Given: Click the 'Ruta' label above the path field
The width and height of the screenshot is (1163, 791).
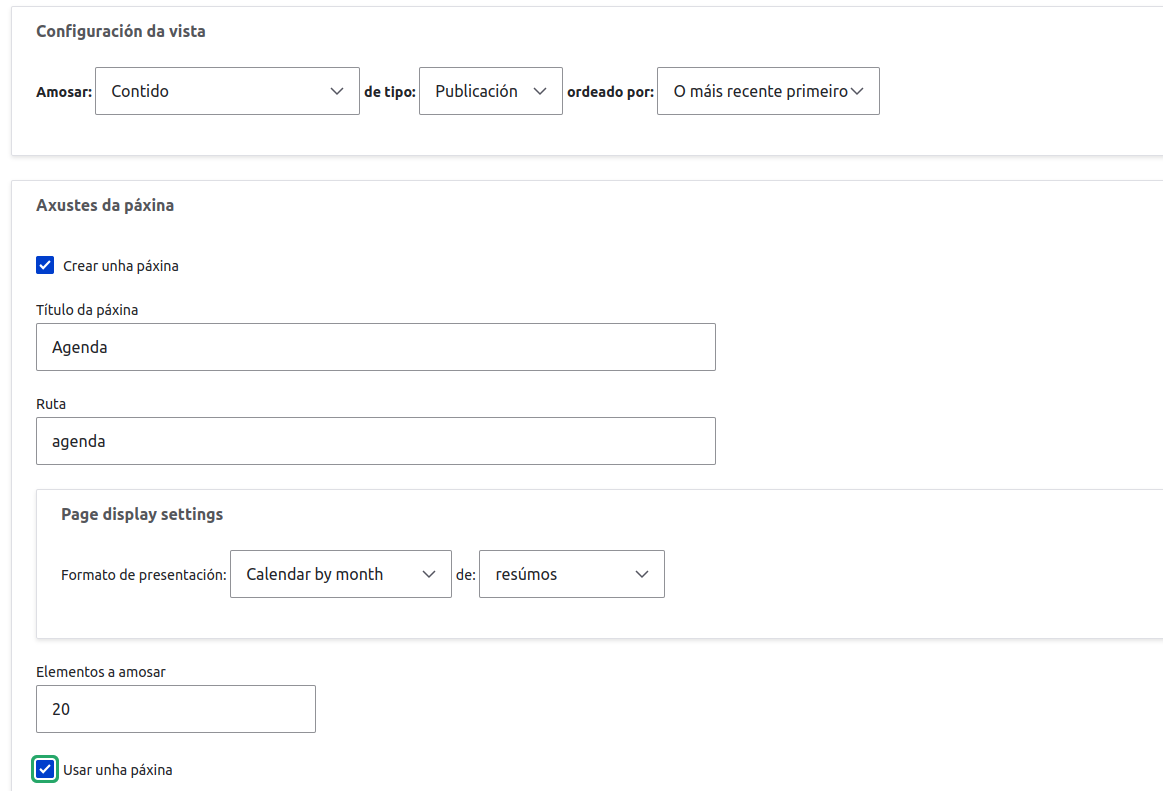Looking at the screenshot, I should point(51,404).
